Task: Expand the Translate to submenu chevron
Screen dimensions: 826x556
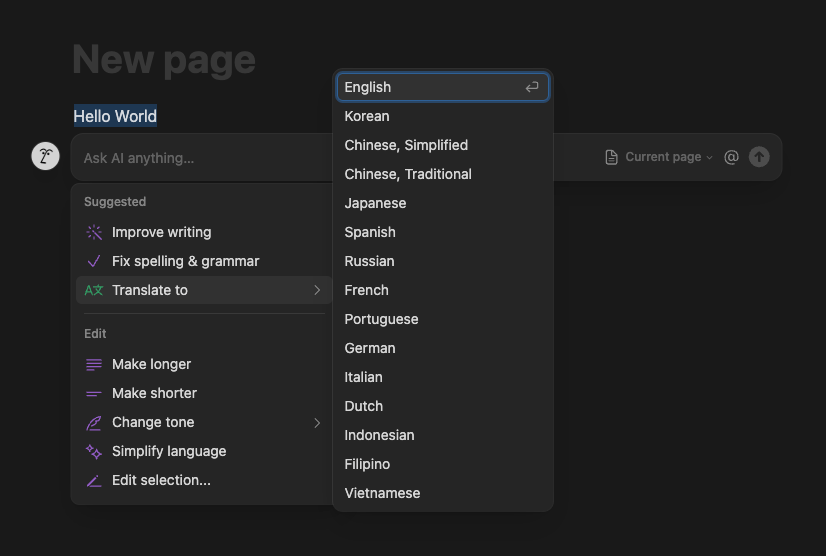Action: tap(317, 290)
